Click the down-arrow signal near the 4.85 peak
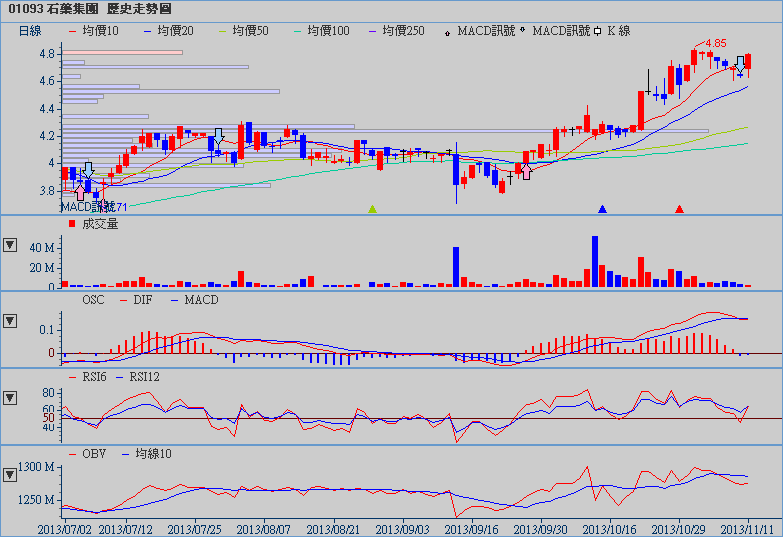Screen dimensions: 783x537 [x=740, y=65]
